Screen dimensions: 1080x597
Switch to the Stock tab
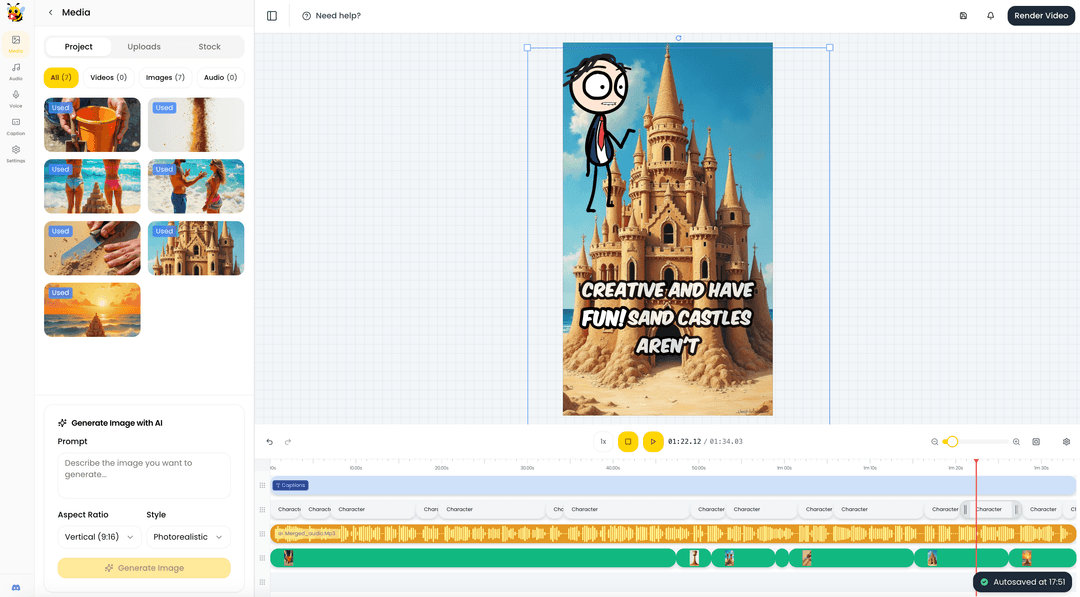tap(209, 47)
